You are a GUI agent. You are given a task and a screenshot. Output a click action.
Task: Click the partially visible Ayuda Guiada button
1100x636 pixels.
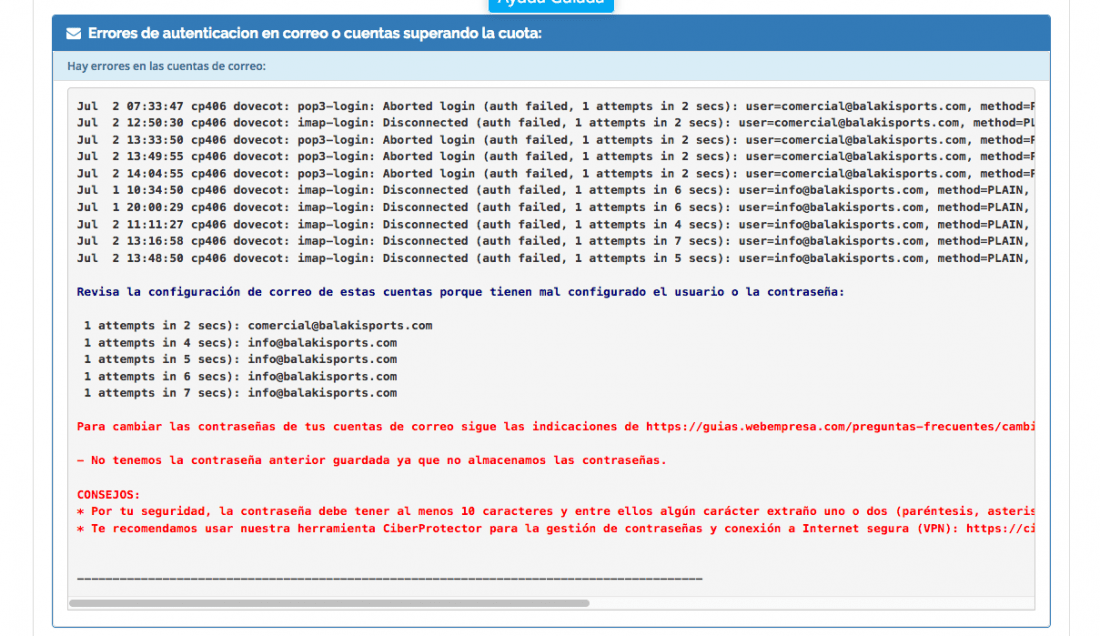point(551,5)
